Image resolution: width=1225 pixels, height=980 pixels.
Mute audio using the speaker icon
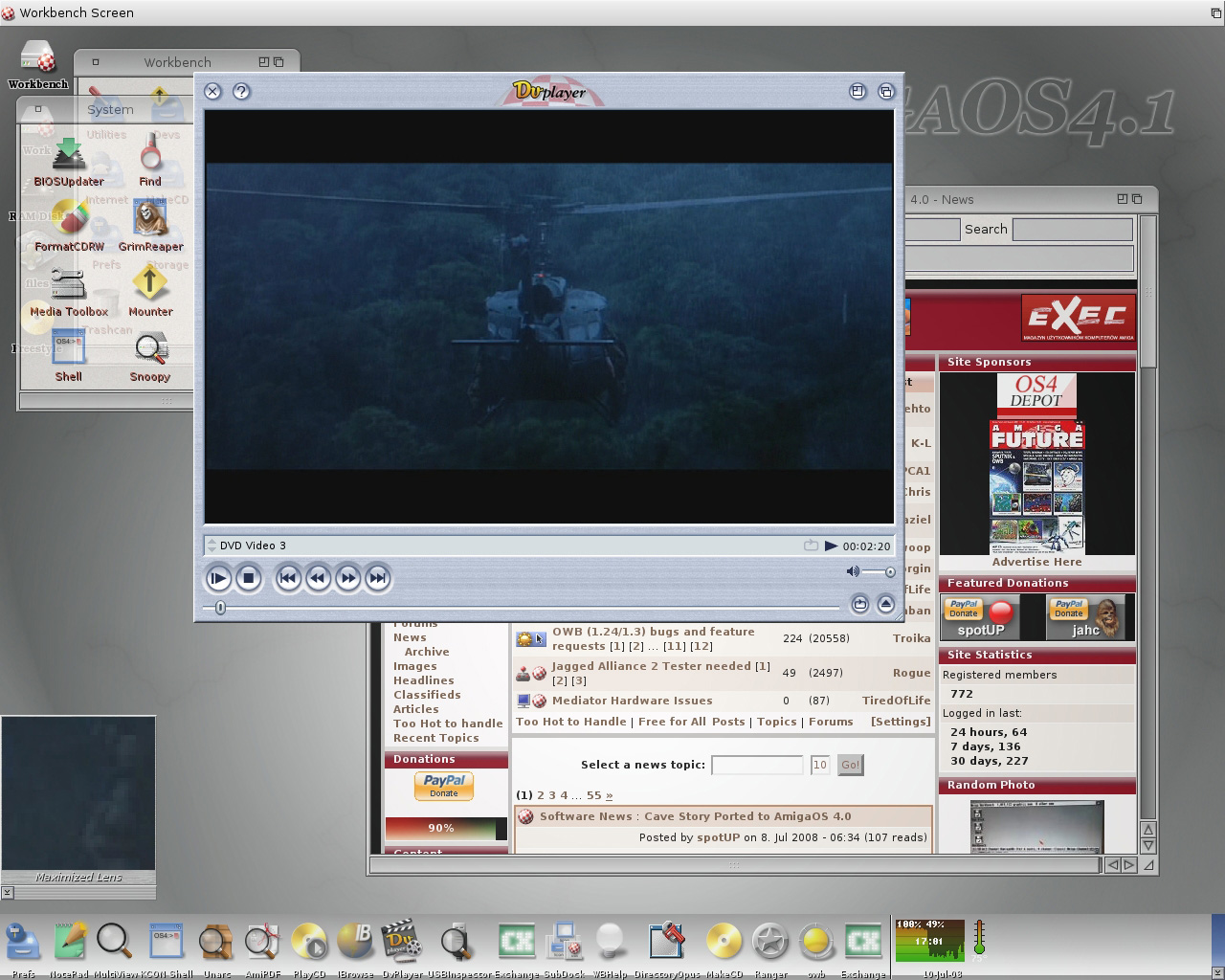tap(853, 571)
